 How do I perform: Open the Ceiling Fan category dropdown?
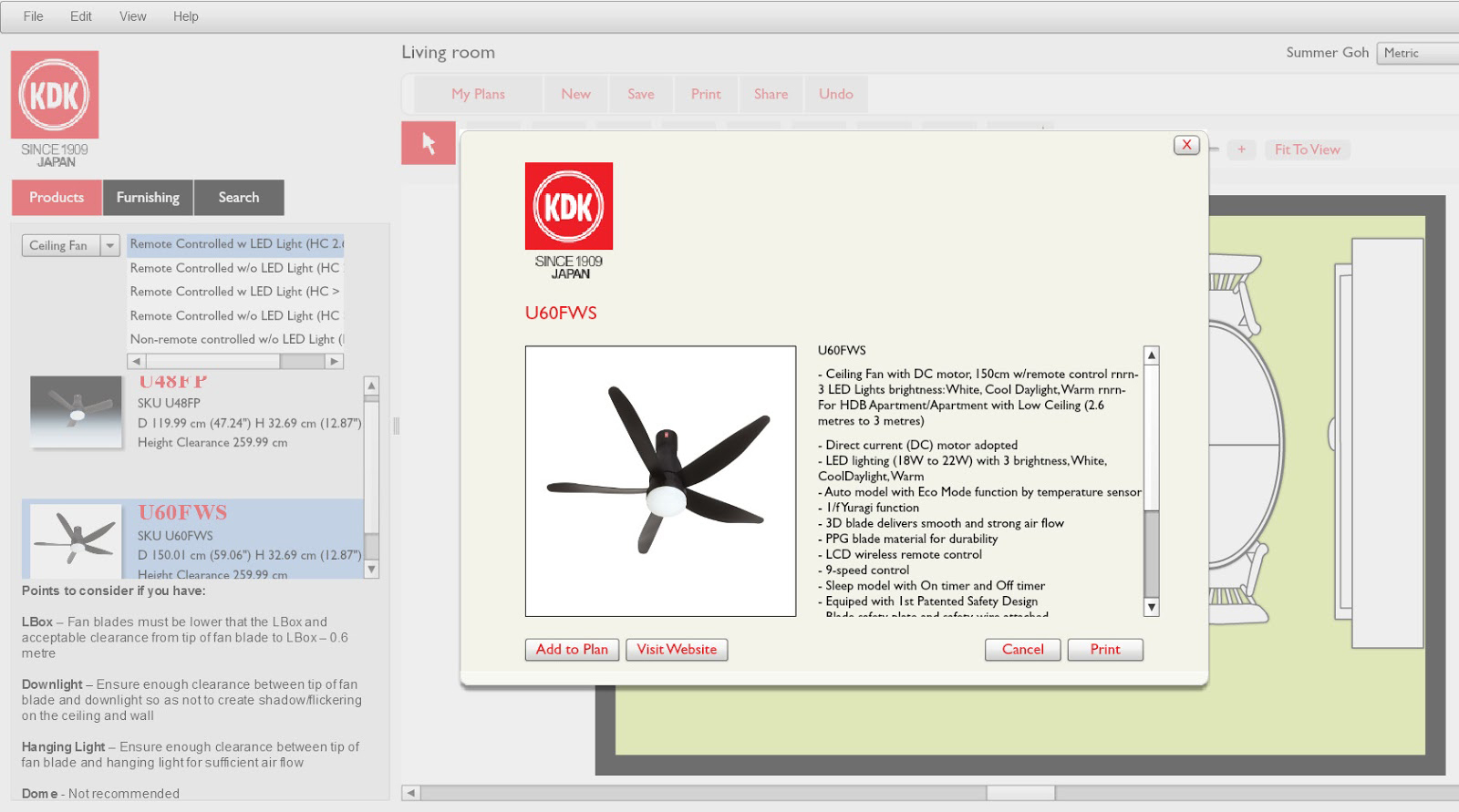click(109, 246)
